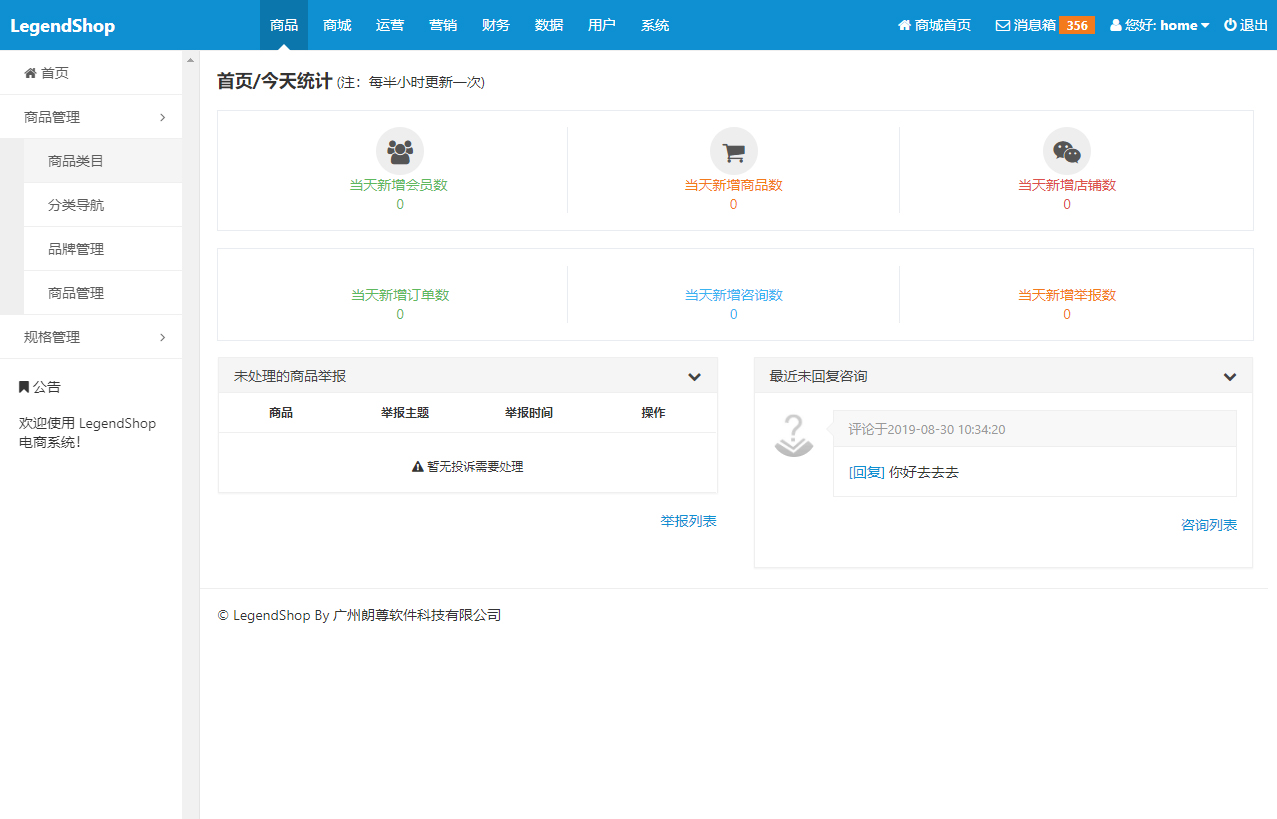Click the sidebar scrollbar up arrow
Image resolution: width=1277 pixels, height=819 pixels.
tap(191, 60)
